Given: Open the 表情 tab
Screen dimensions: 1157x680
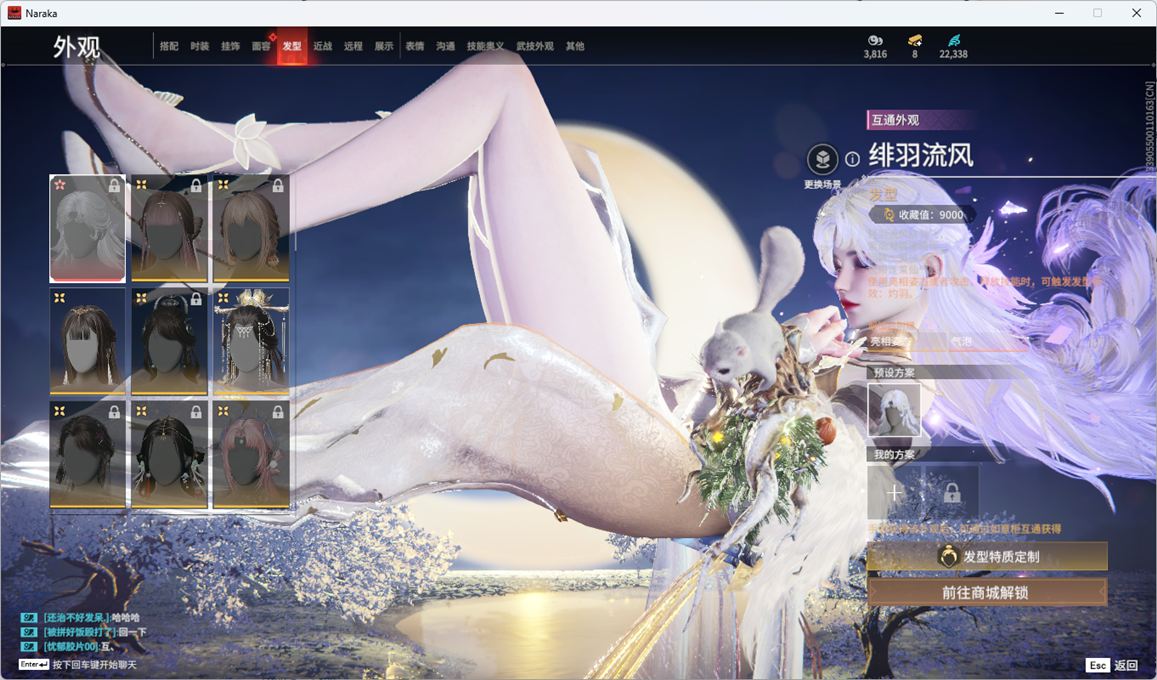Looking at the screenshot, I should 415,46.
